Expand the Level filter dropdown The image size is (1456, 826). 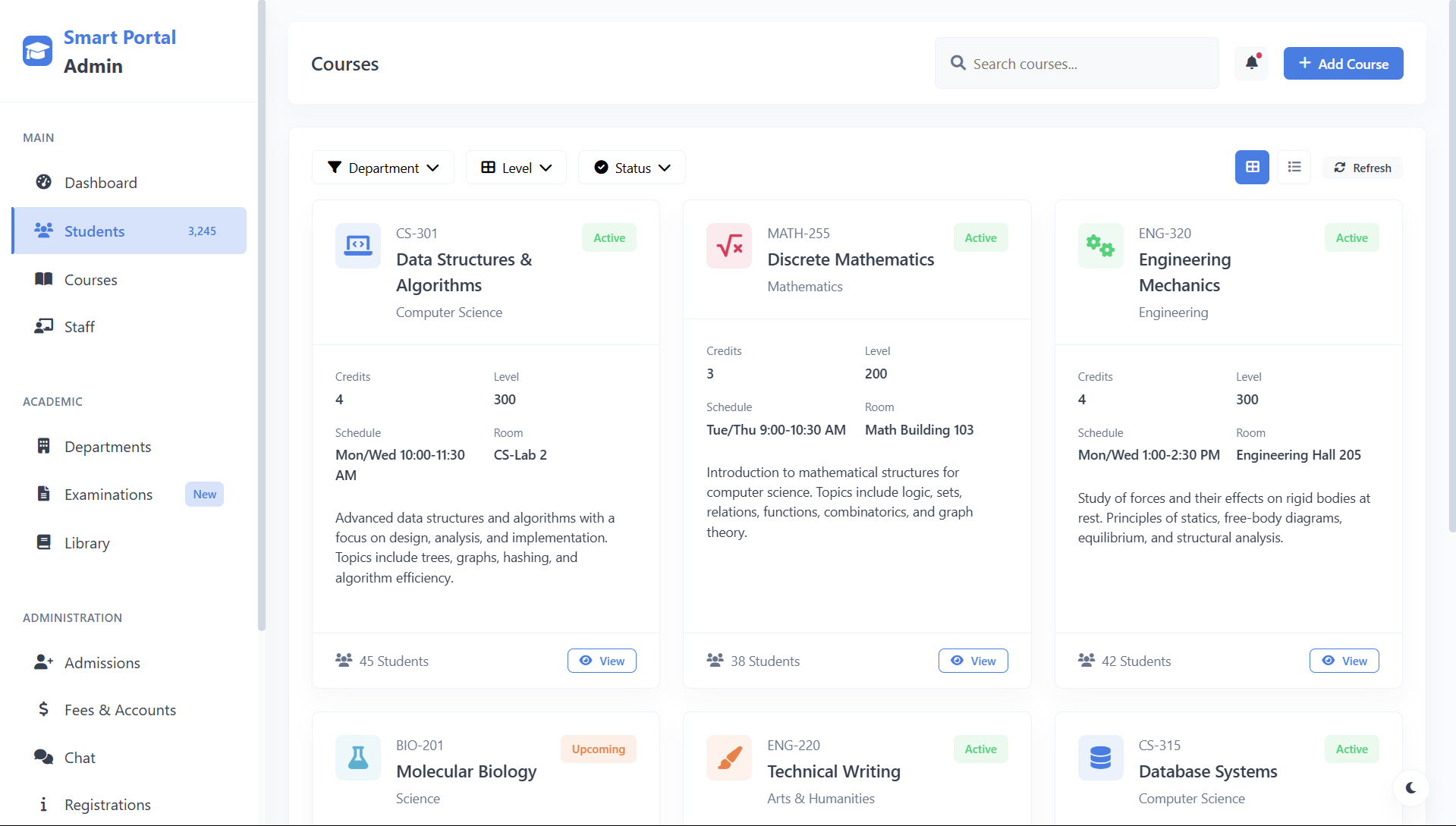[x=515, y=167]
